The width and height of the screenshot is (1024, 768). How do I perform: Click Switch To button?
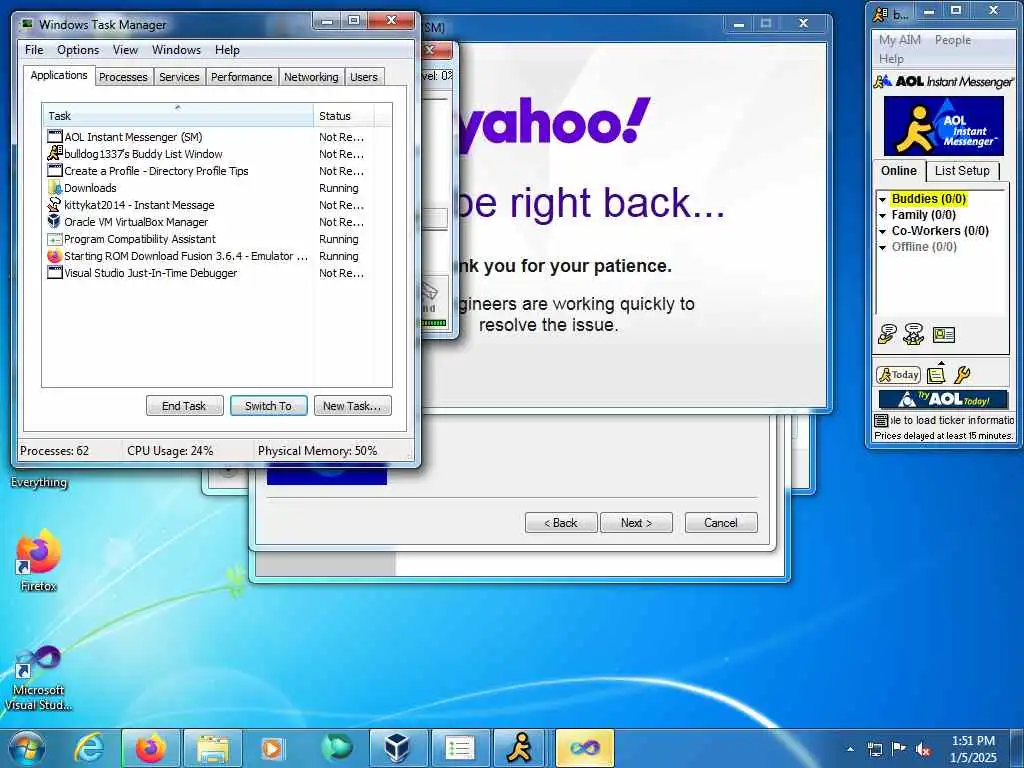268,406
